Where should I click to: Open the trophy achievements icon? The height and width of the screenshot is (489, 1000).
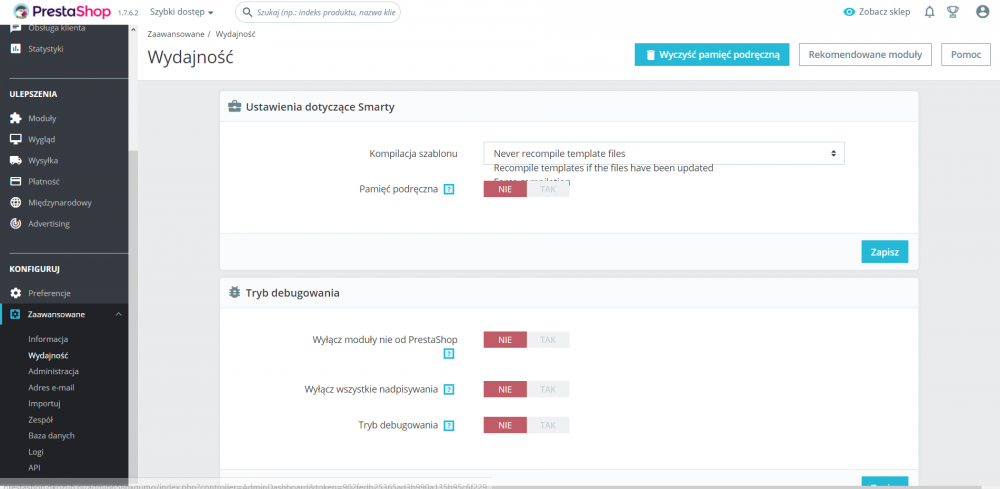coord(953,12)
